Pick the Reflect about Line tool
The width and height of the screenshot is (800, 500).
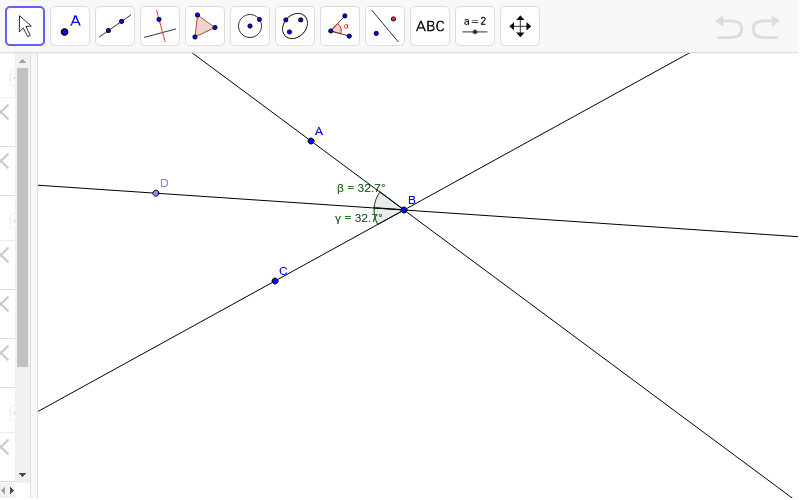coord(385,26)
